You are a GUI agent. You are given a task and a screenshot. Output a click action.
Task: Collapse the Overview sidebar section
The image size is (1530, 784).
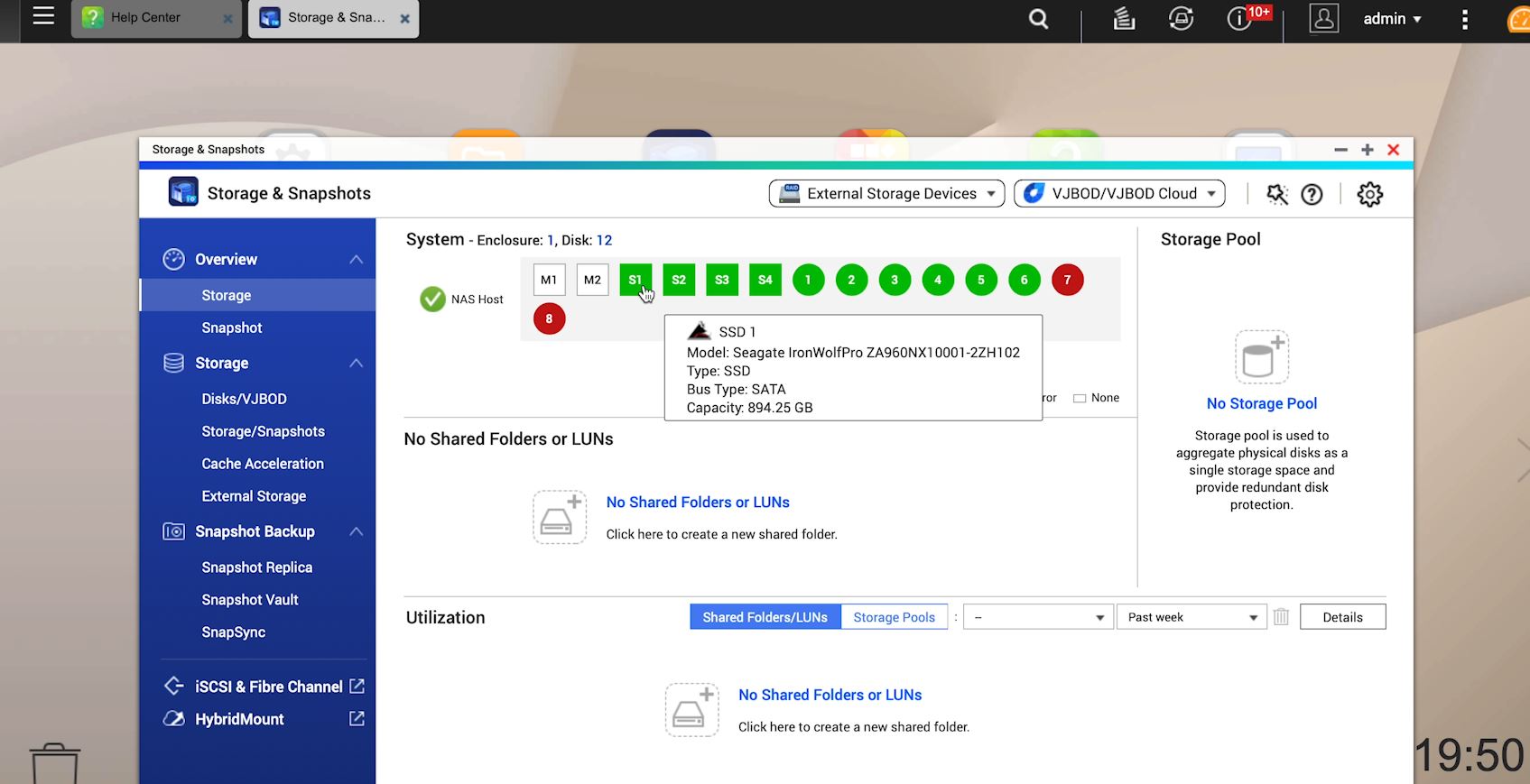point(356,260)
